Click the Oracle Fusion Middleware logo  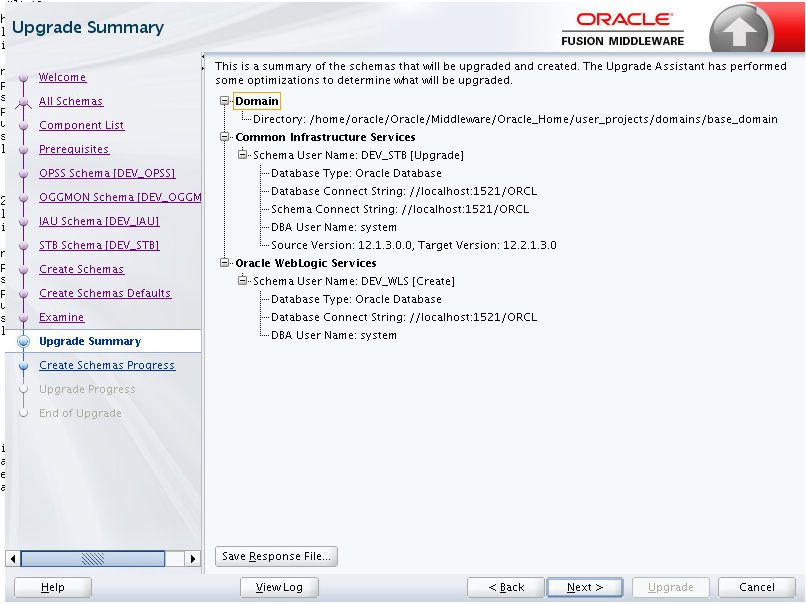point(622,29)
